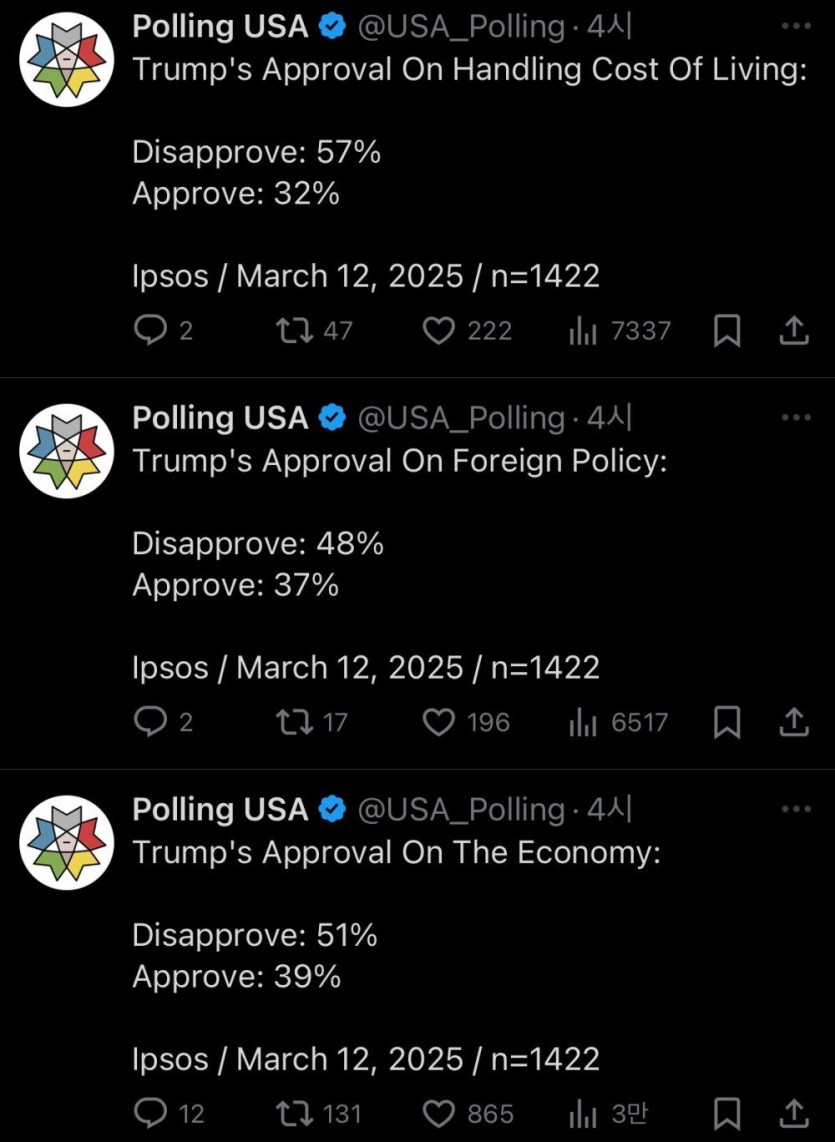835x1142 pixels.
Task: Like the Cost Of Living approval tweet
Action: 438,331
